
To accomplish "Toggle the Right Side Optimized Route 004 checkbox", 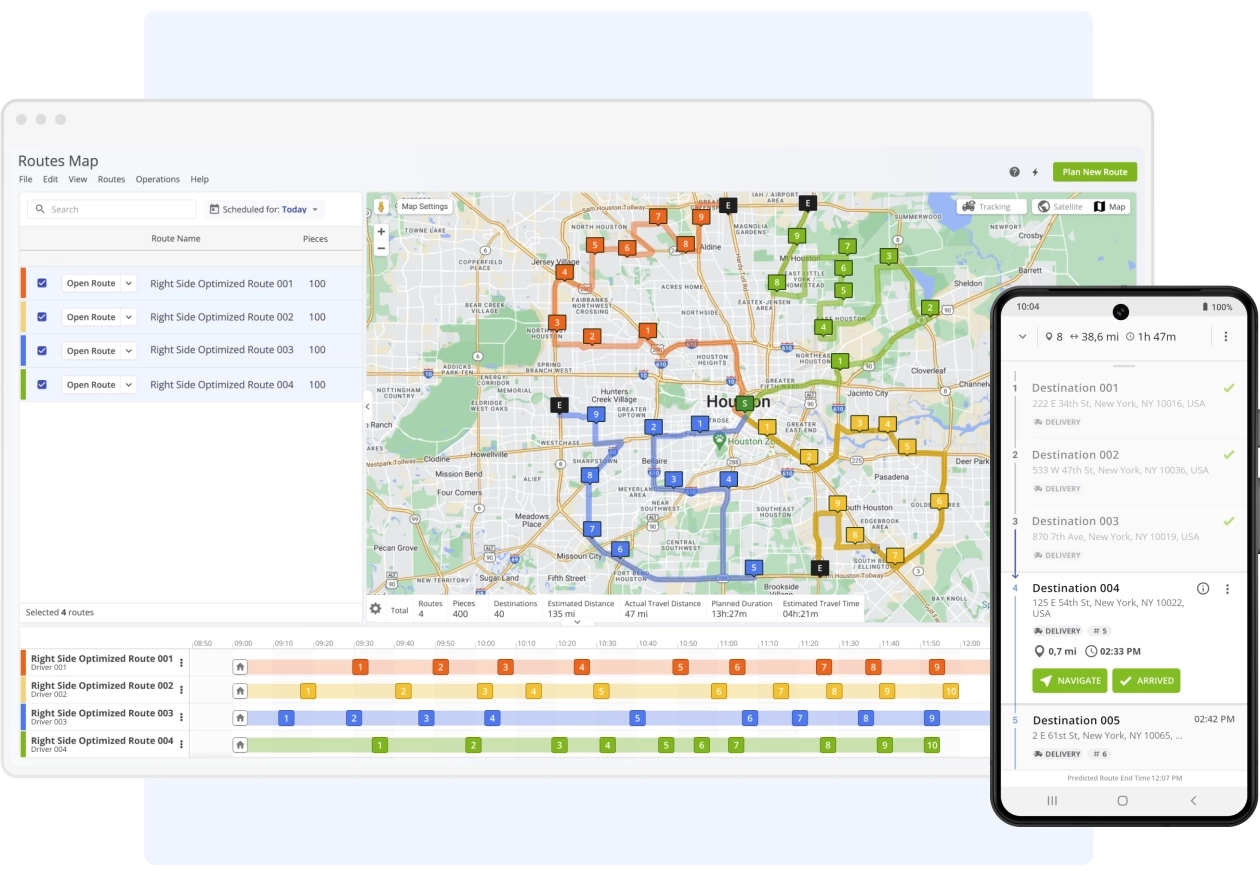I will [x=42, y=385].
